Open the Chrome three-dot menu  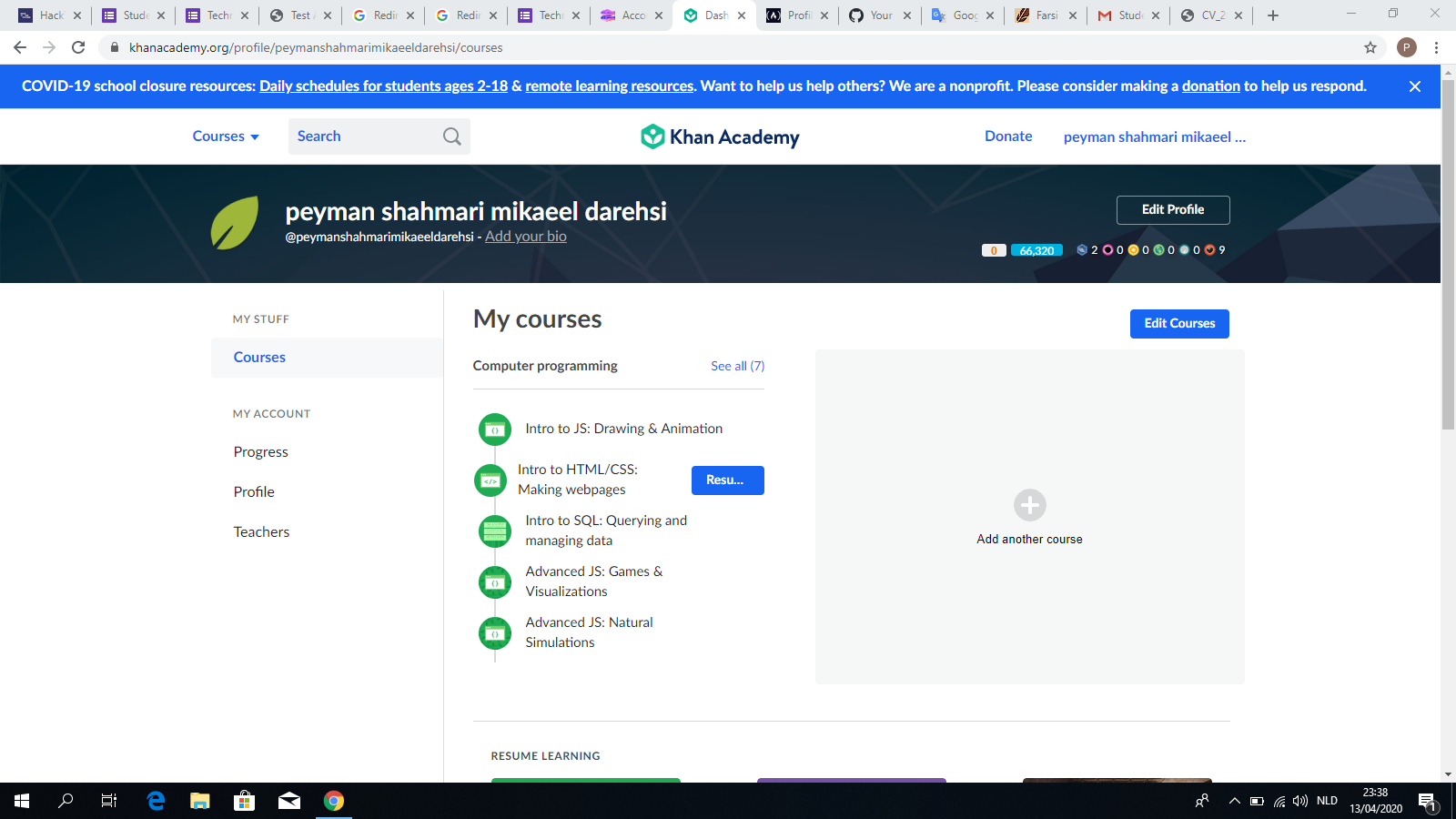coord(1436,47)
